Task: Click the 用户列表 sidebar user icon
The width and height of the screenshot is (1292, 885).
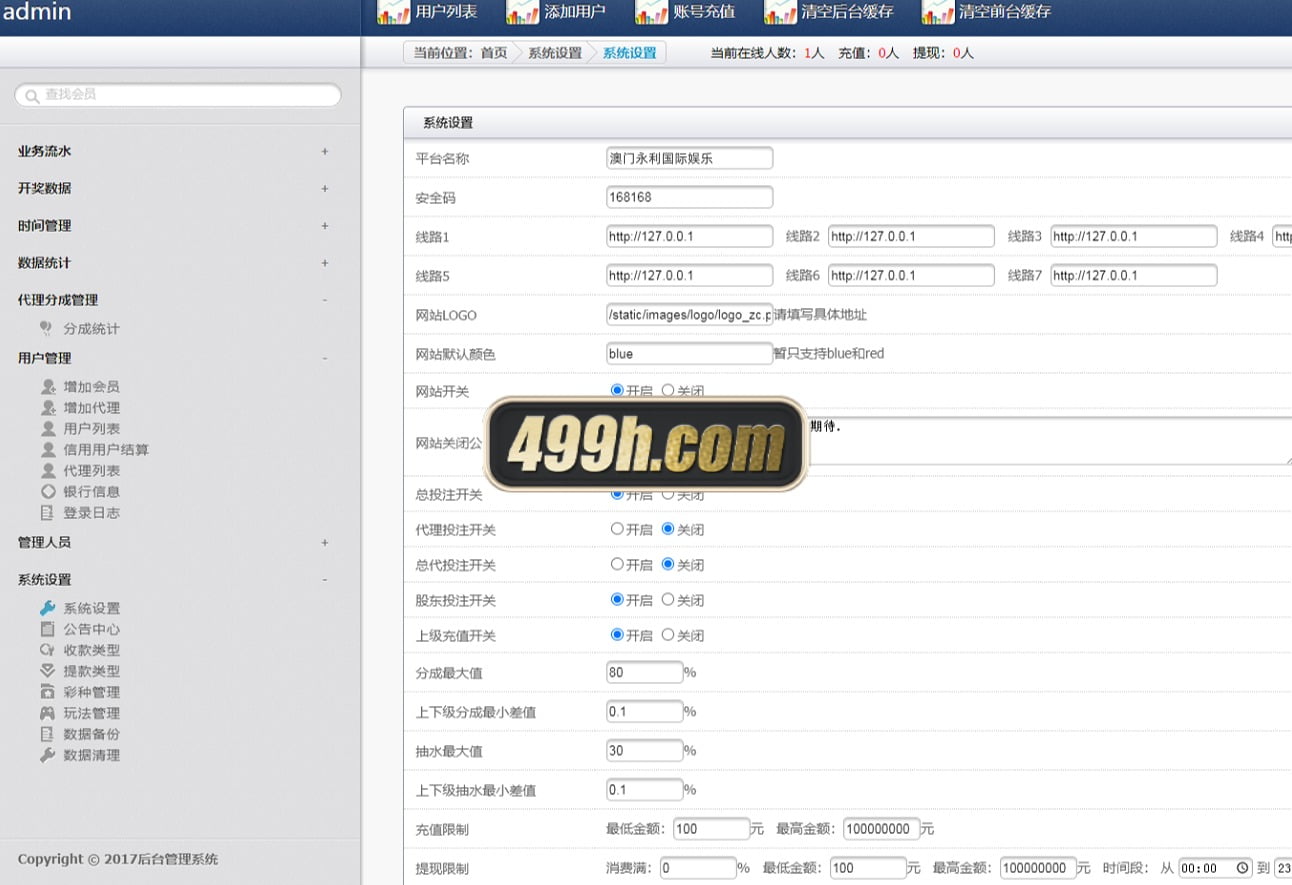Action: click(47, 428)
